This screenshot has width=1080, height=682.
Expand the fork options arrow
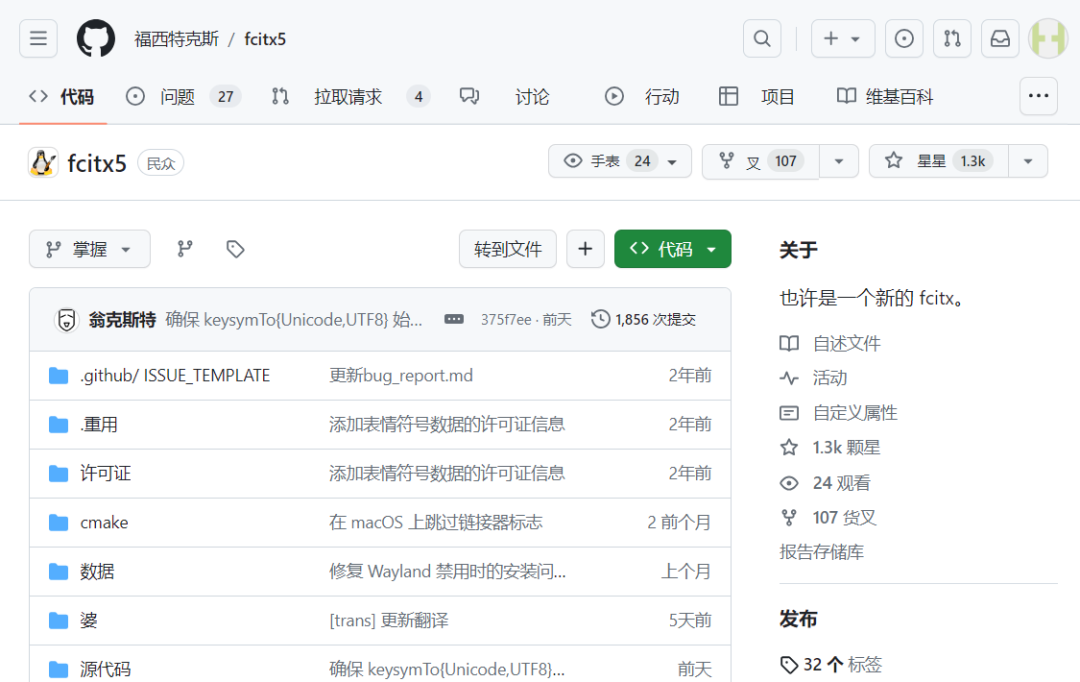[839, 161]
